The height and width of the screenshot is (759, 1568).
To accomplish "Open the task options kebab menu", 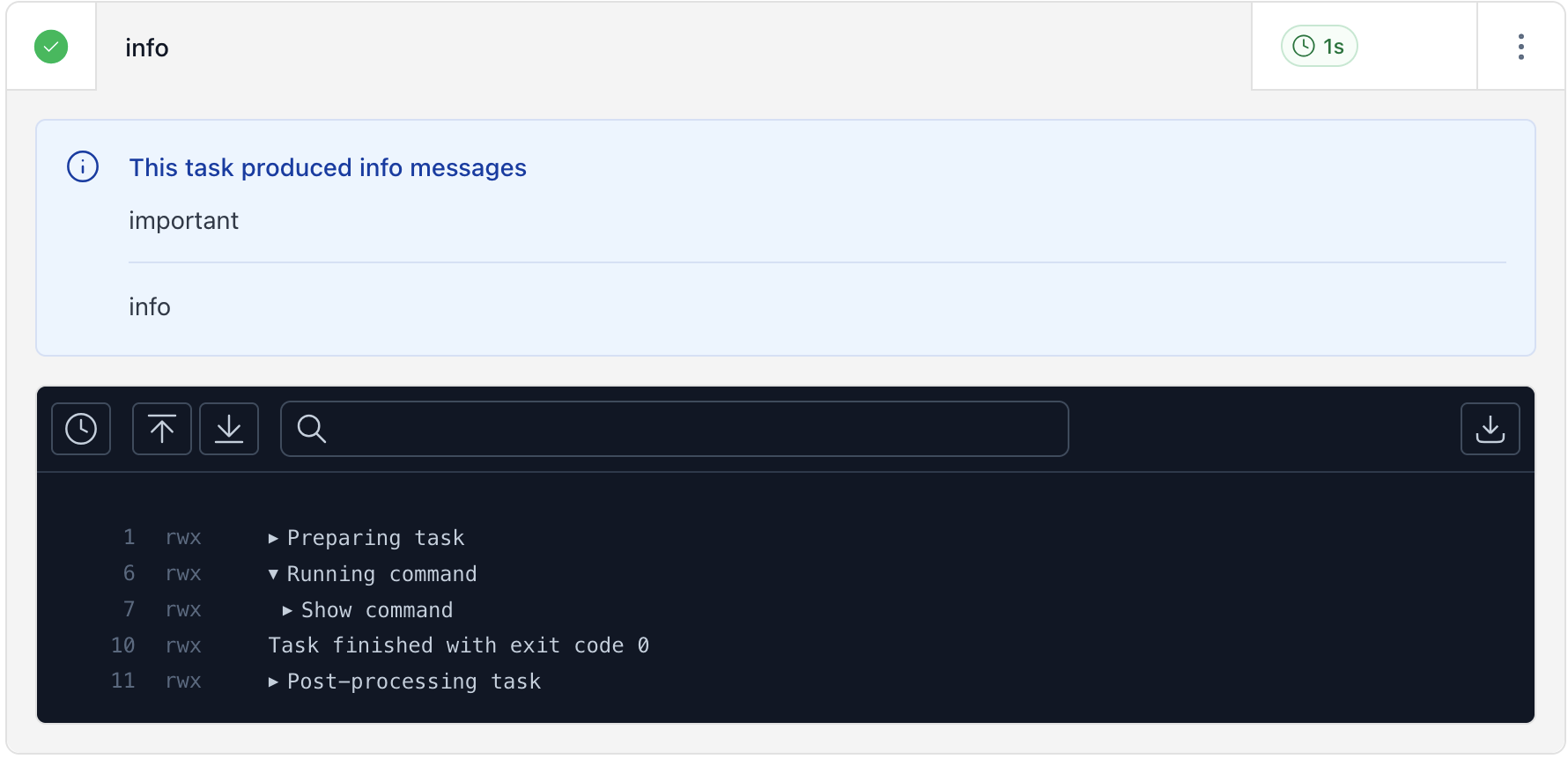I will [x=1521, y=46].
